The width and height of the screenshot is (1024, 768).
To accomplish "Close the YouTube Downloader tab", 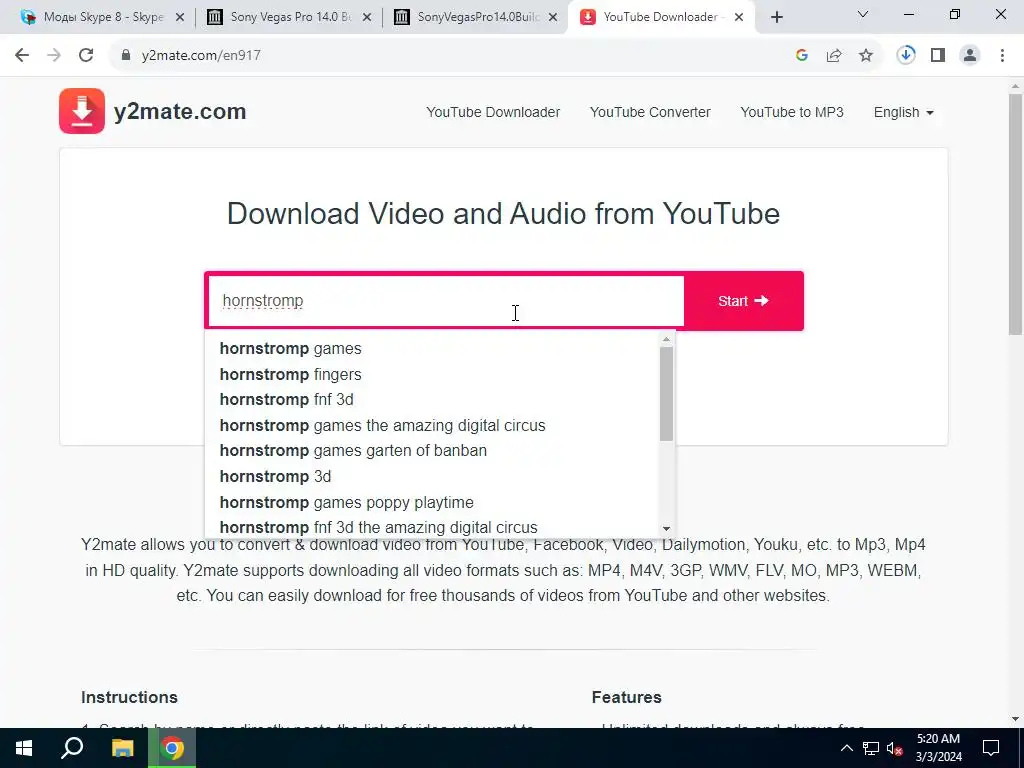I will [739, 17].
